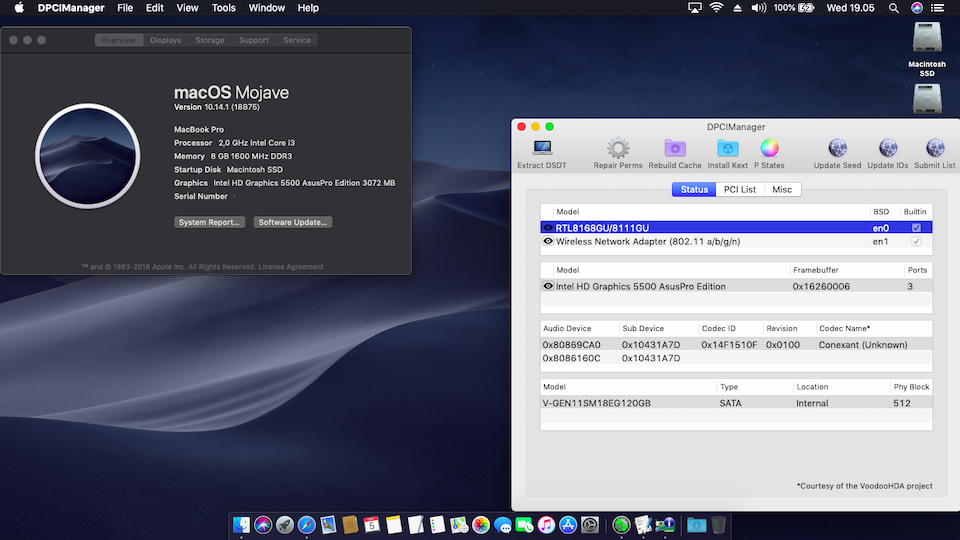Open the Window menu
This screenshot has width=960, height=540.
[x=266, y=8]
